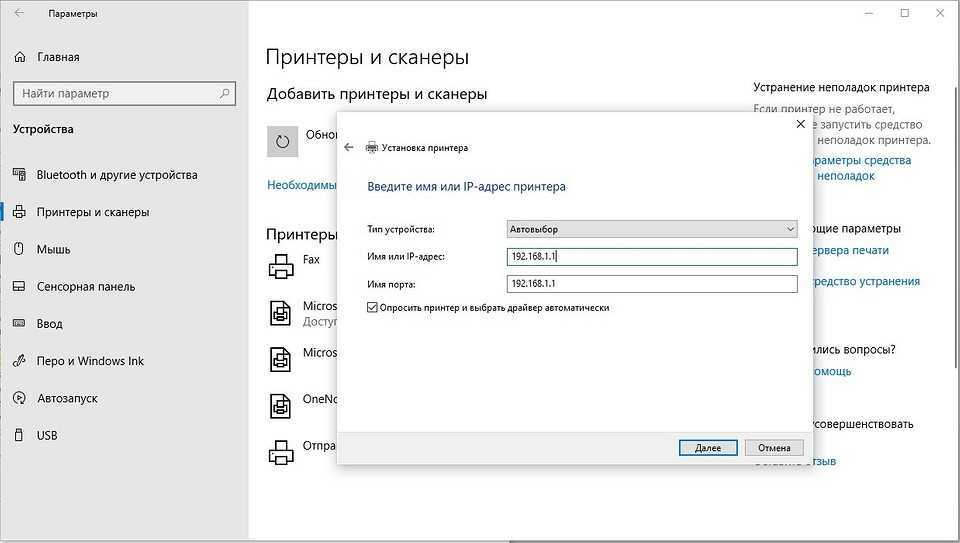Toggle Опросить принтер и выбрать драйвер checkbox
The width and height of the screenshot is (960, 543).
(x=372, y=307)
